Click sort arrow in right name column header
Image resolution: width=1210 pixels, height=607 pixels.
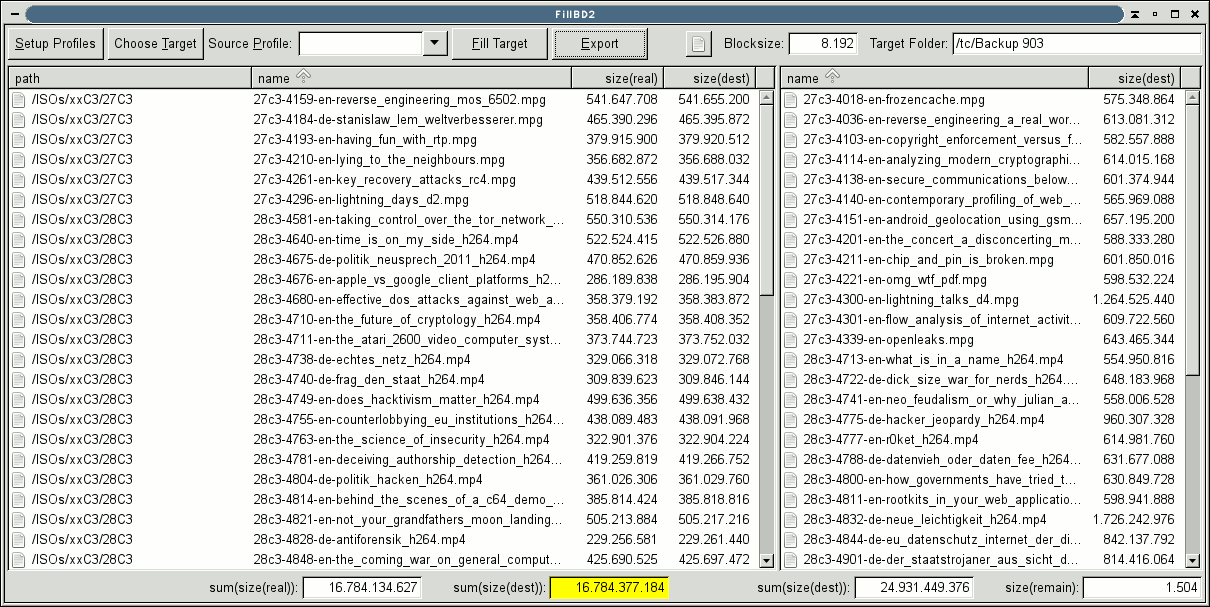(x=831, y=77)
